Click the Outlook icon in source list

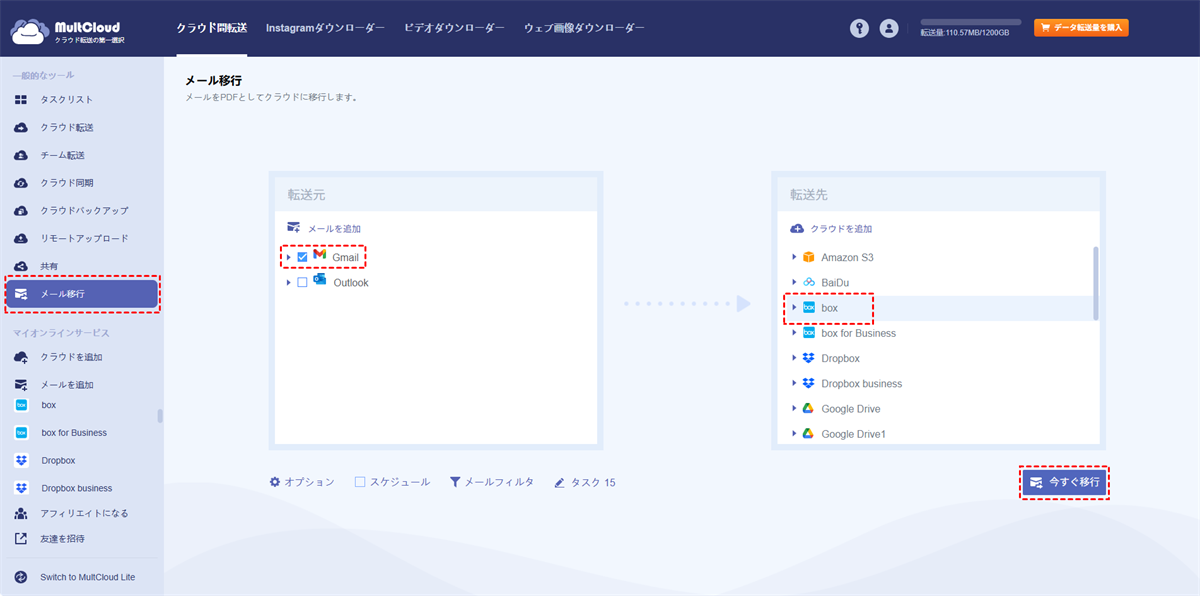coord(320,281)
